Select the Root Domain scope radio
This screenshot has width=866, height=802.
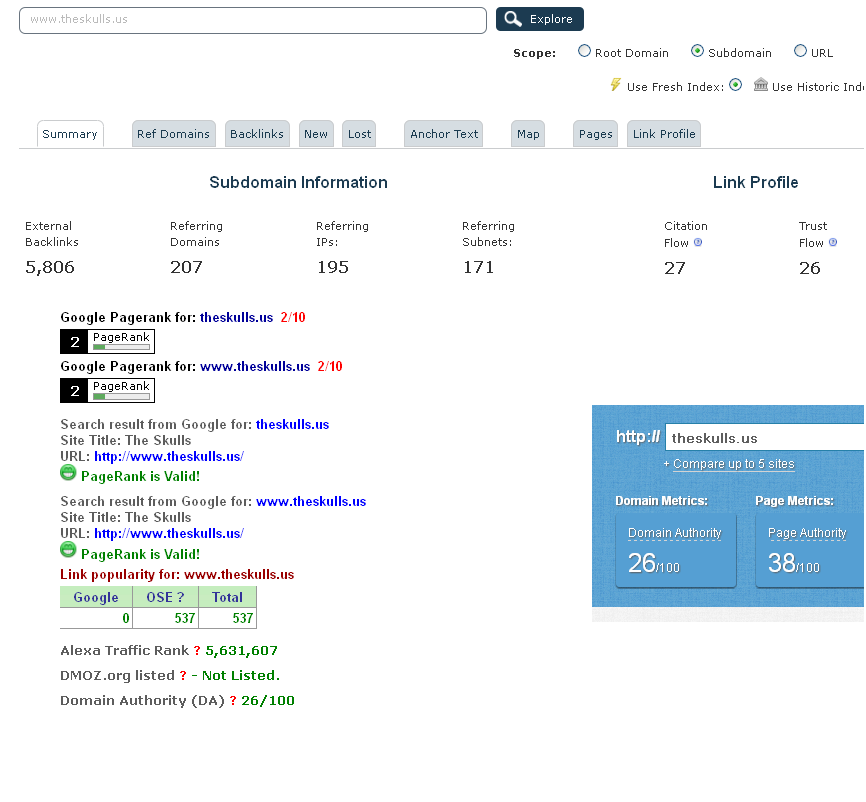pyautogui.click(x=584, y=51)
